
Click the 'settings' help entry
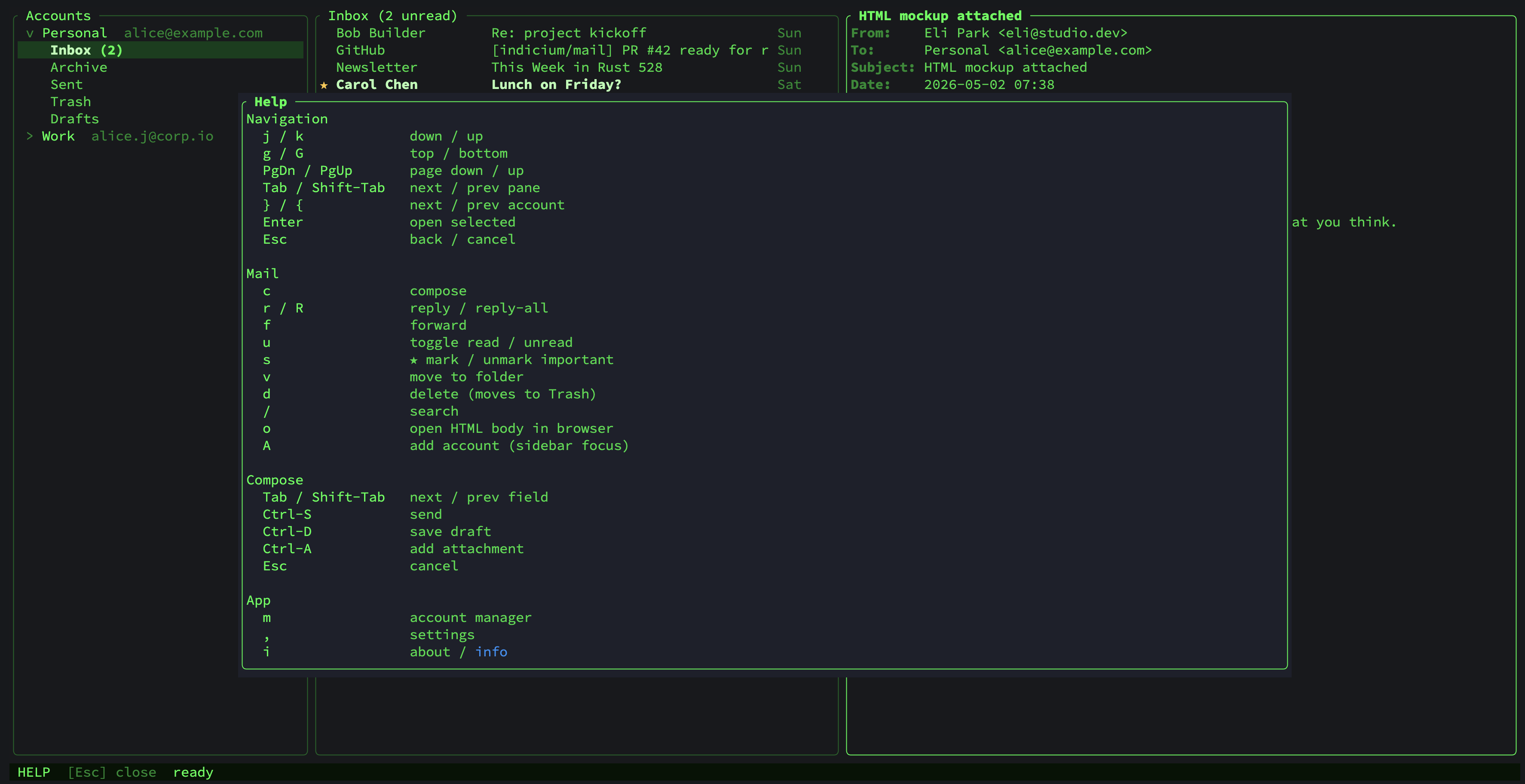[x=442, y=635]
